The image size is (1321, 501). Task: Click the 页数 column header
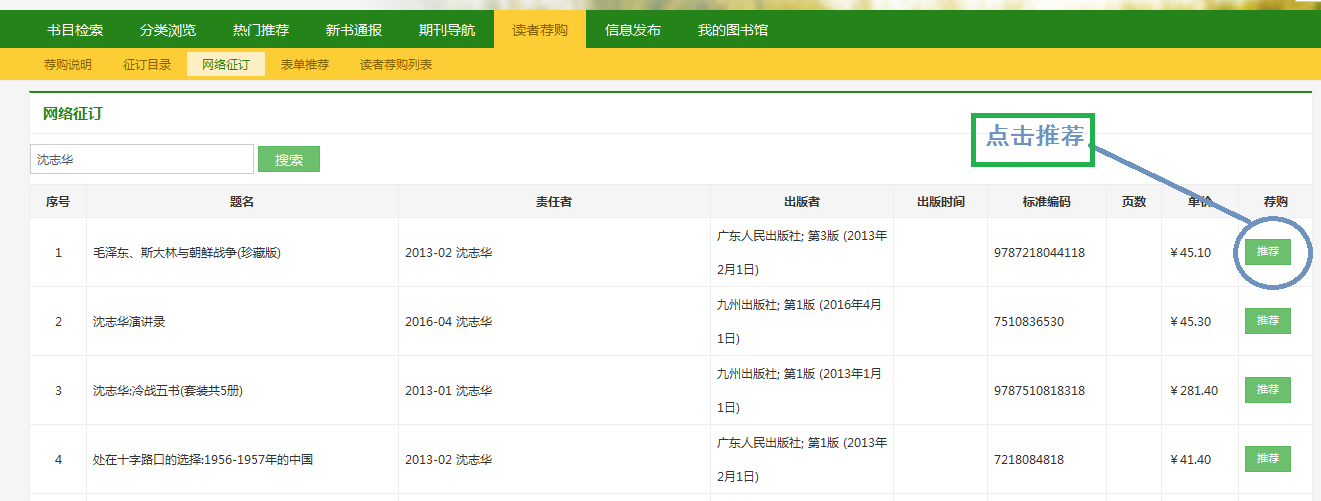point(1134,202)
